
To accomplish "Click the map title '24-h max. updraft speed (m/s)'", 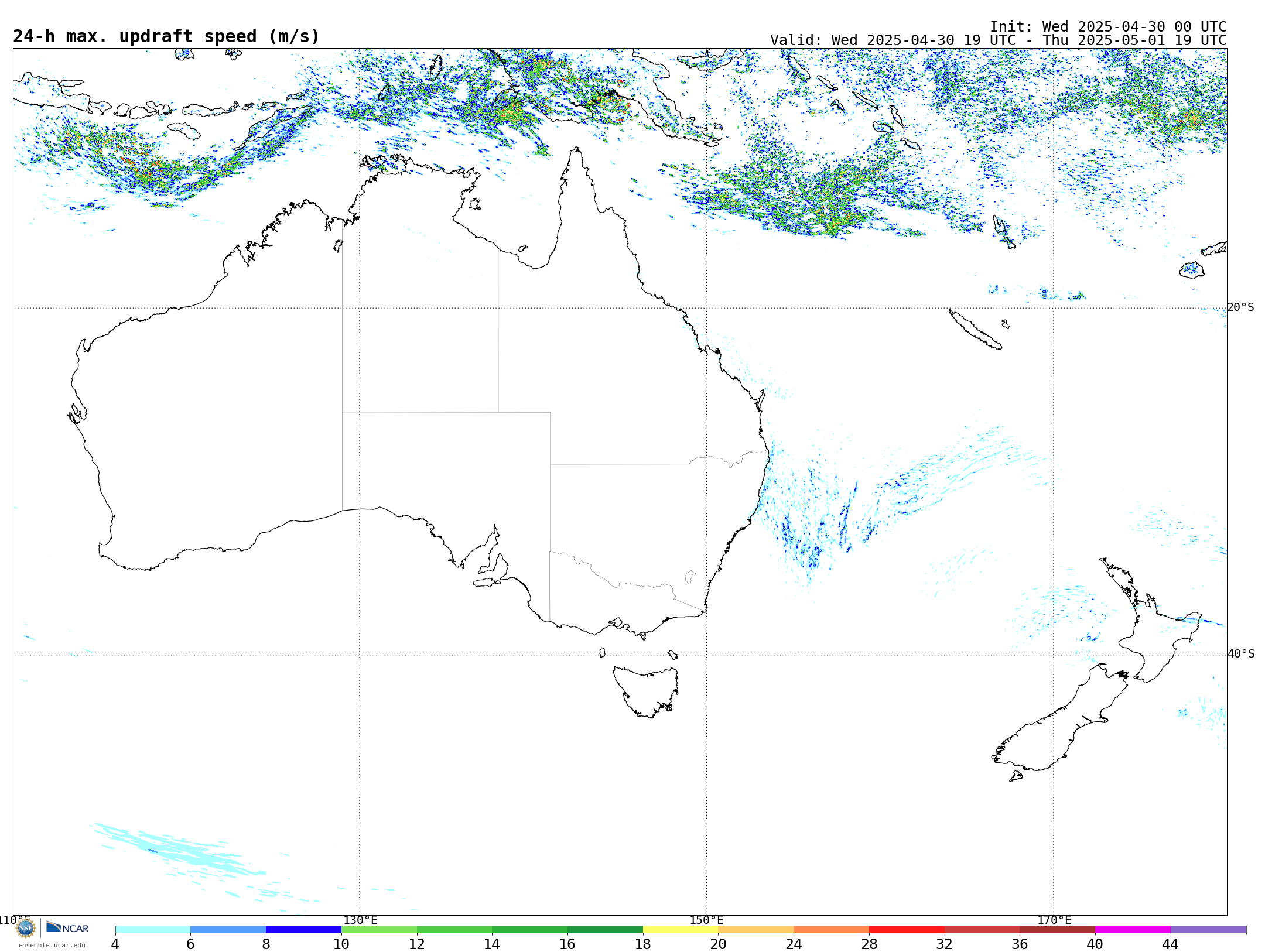I will tap(166, 36).
